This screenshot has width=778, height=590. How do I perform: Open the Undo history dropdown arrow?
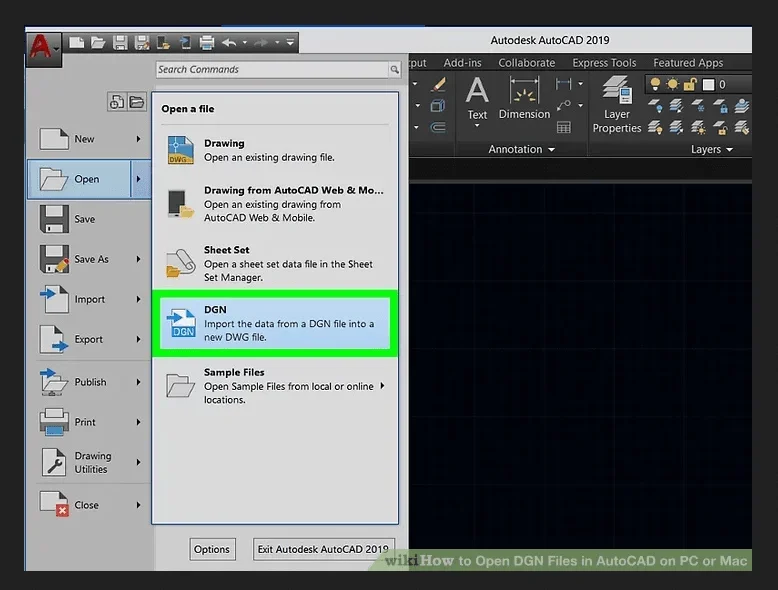[x=245, y=43]
